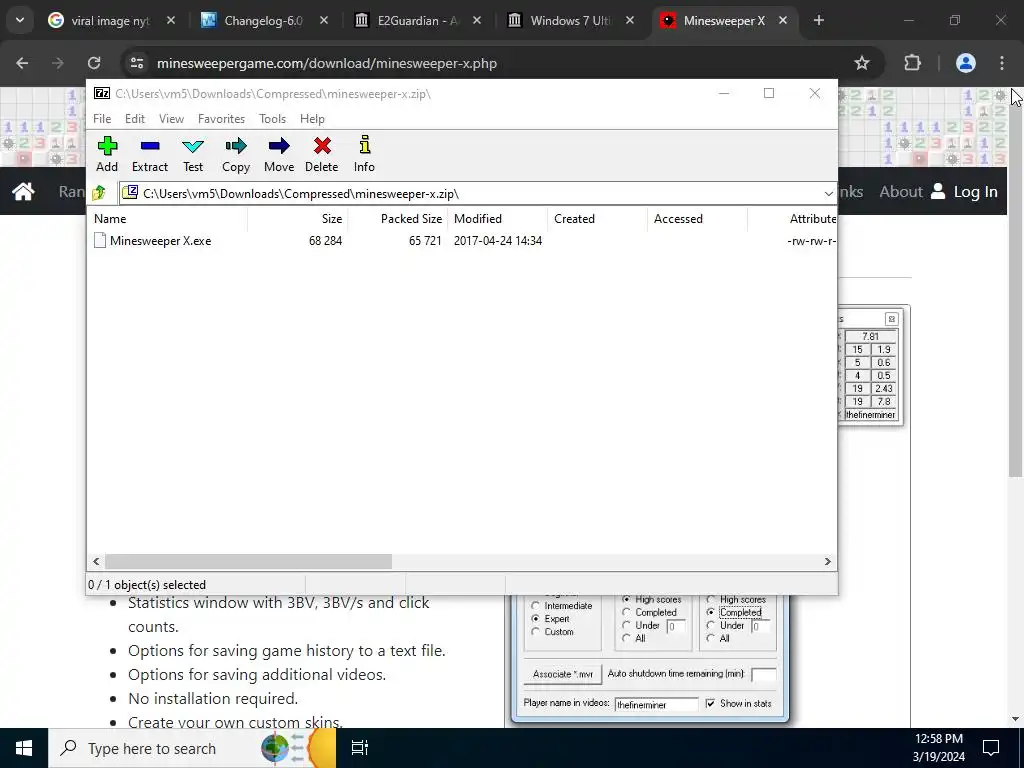The width and height of the screenshot is (1024, 768).
Task: Open the Tools menu in 7-Zip
Action: (x=272, y=119)
